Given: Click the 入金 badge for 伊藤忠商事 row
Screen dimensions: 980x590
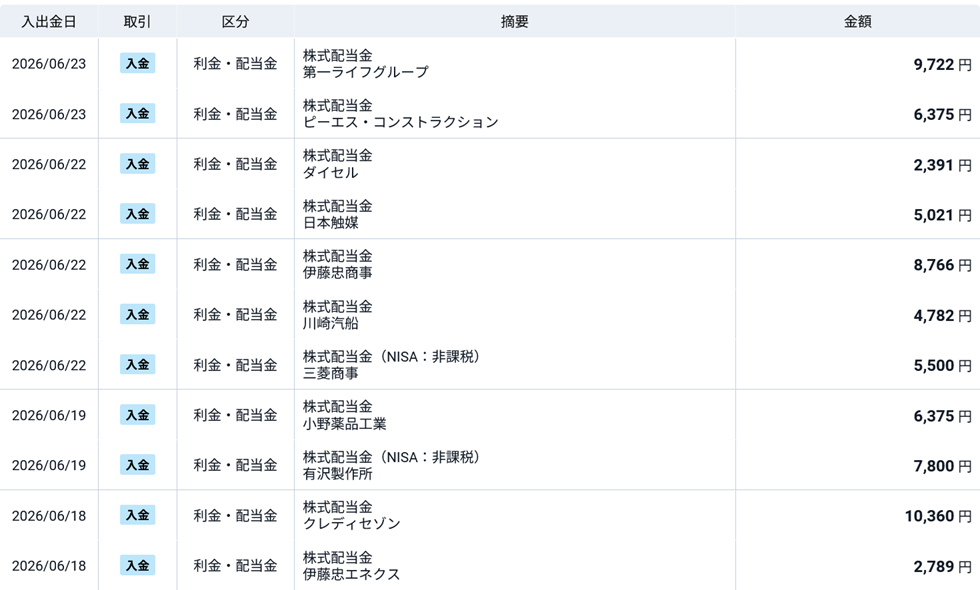Looking at the screenshot, I should (138, 264).
